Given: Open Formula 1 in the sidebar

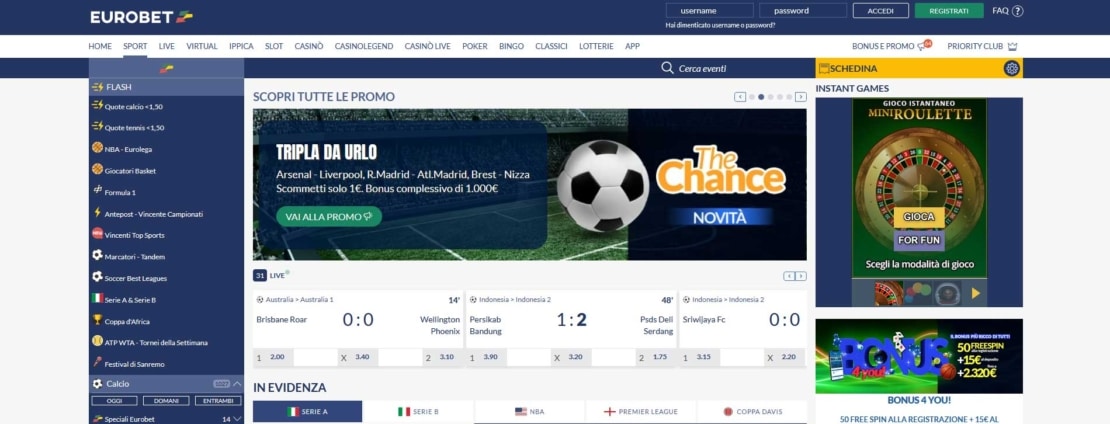Looking at the screenshot, I should [120, 192].
